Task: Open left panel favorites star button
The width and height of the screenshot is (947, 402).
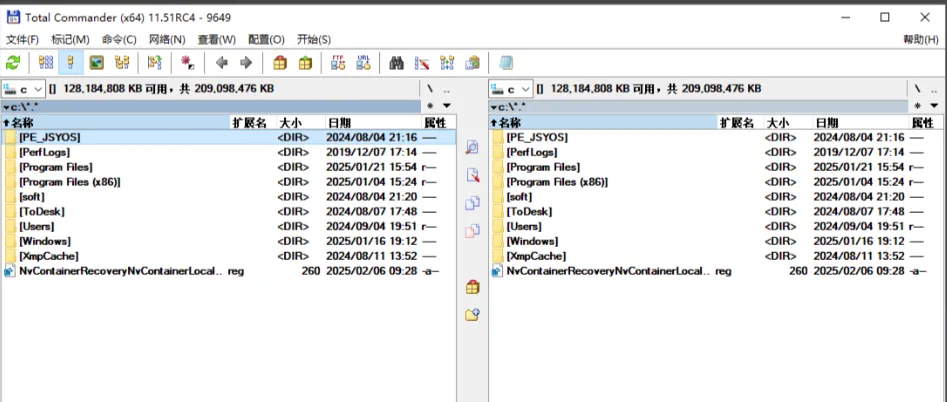Action: pyautogui.click(x=429, y=106)
